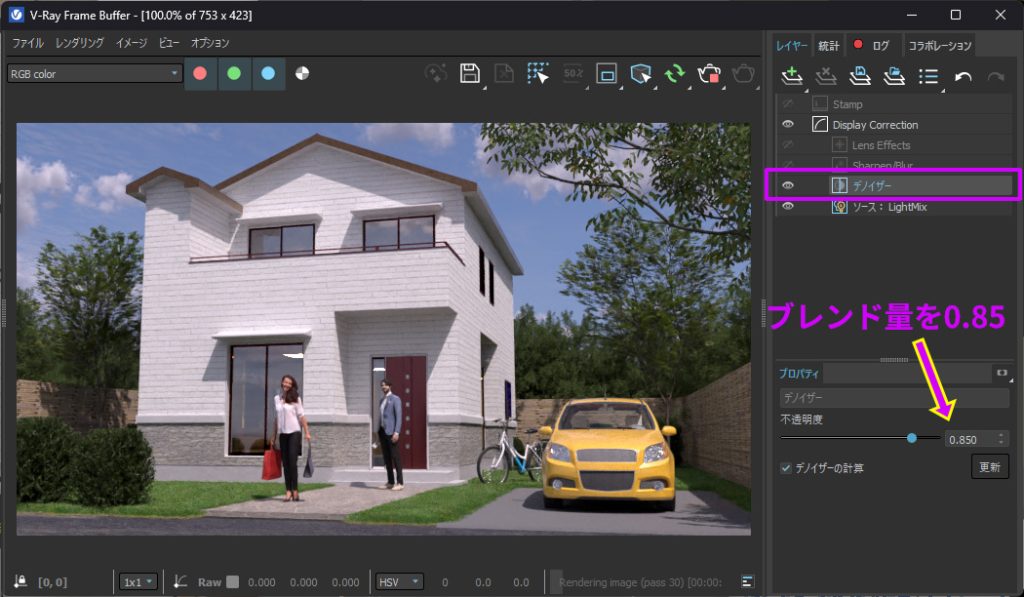Click the opacity value field showing 0.850
The image size is (1024, 597).
(969, 438)
